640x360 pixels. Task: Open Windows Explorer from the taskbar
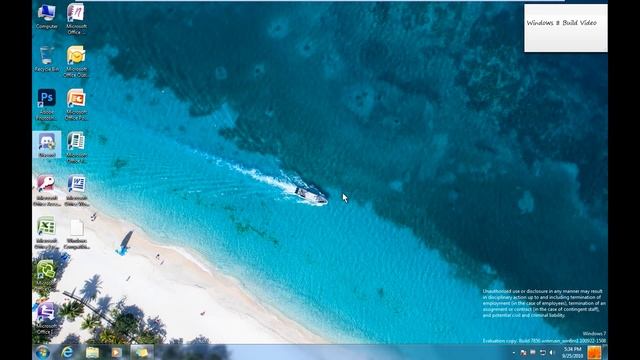92,352
